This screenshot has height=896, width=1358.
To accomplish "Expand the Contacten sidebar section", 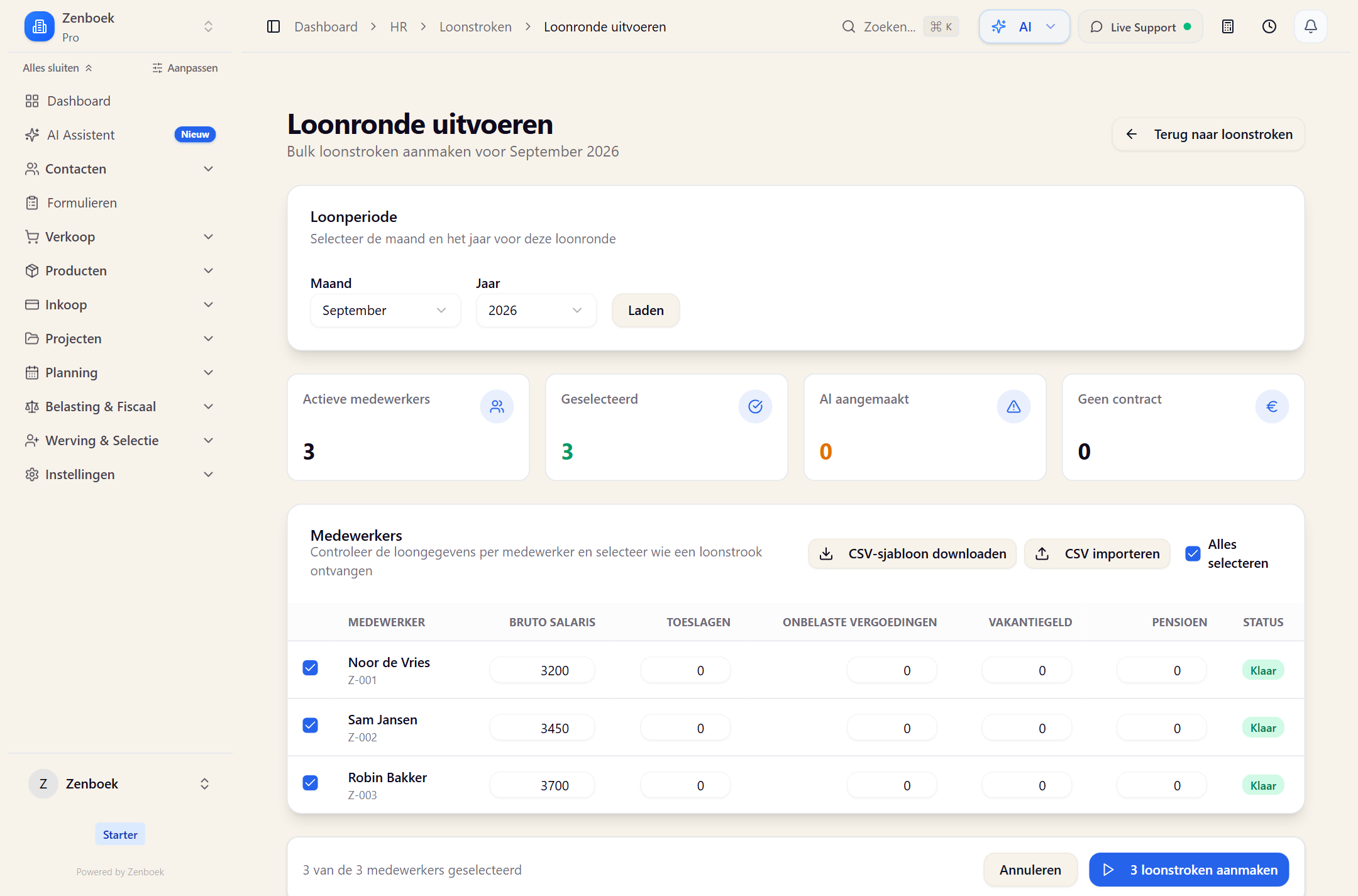I will pos(119,169).
